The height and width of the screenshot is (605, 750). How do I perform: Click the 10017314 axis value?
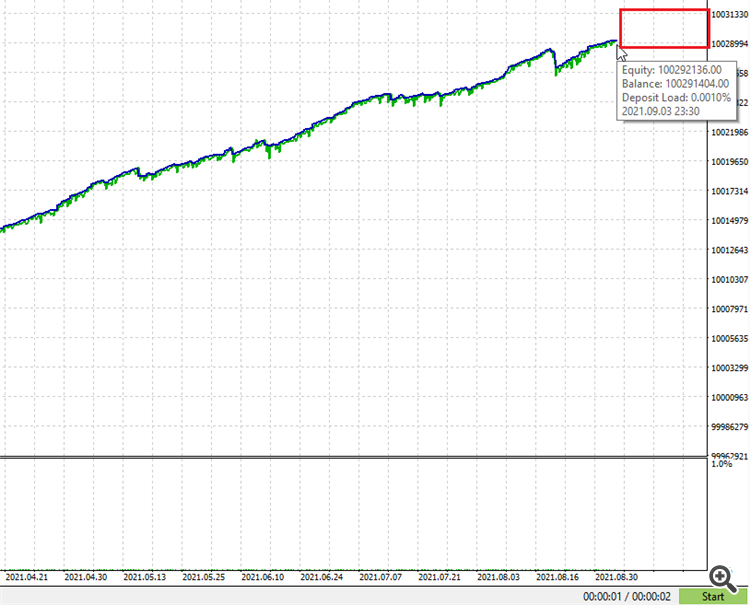729,191
